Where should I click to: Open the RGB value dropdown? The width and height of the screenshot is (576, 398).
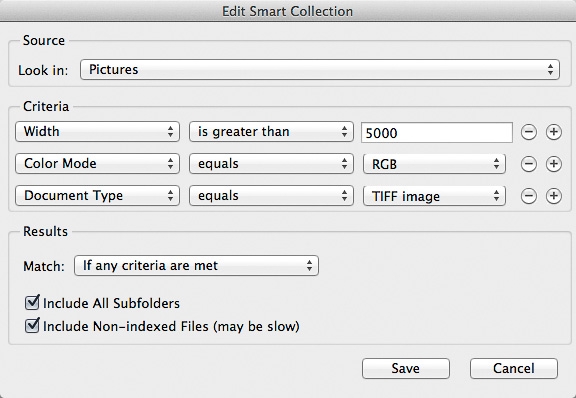(434, 164)
